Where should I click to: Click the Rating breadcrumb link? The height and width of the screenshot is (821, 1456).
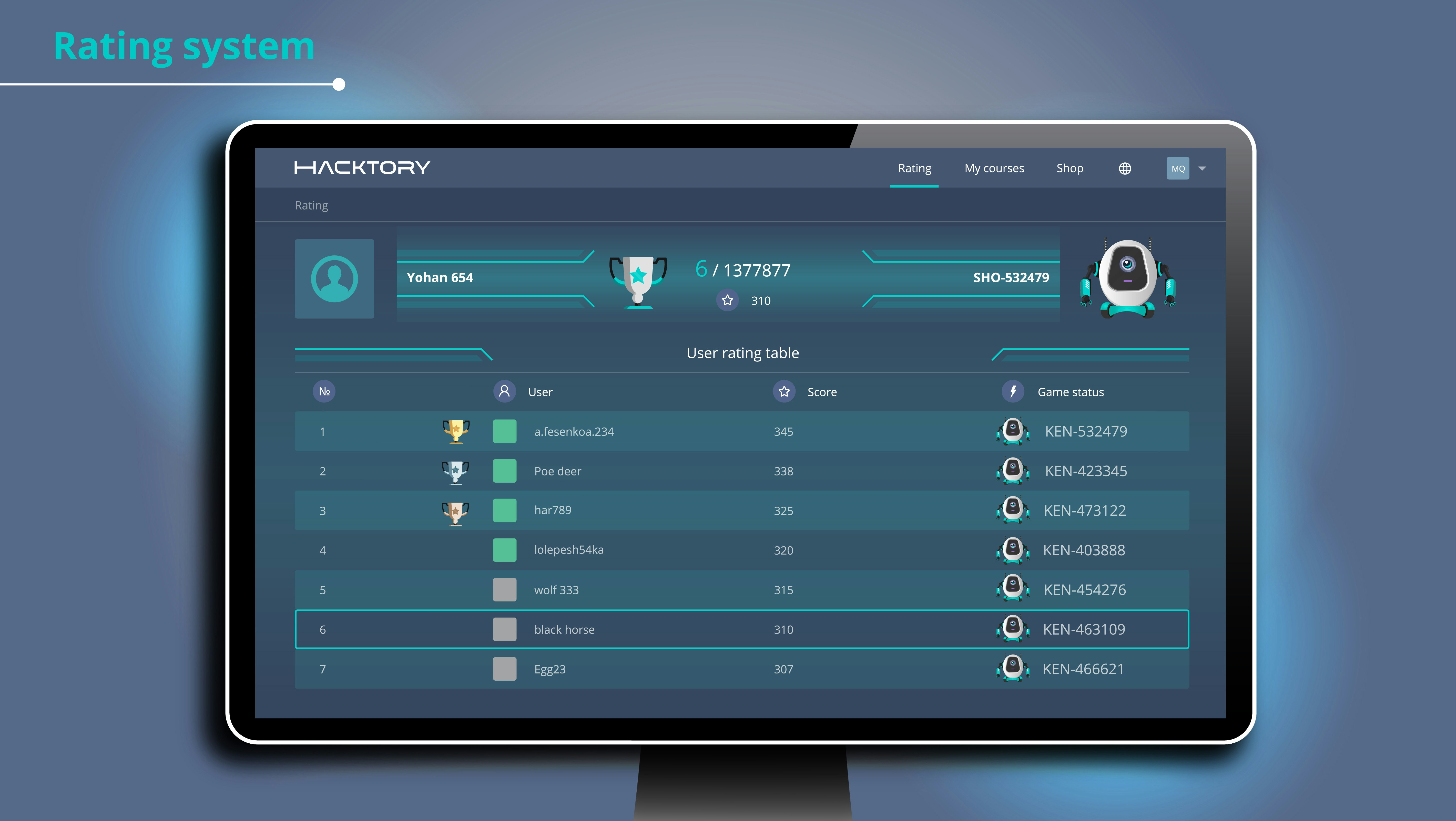tap(311, 206)
